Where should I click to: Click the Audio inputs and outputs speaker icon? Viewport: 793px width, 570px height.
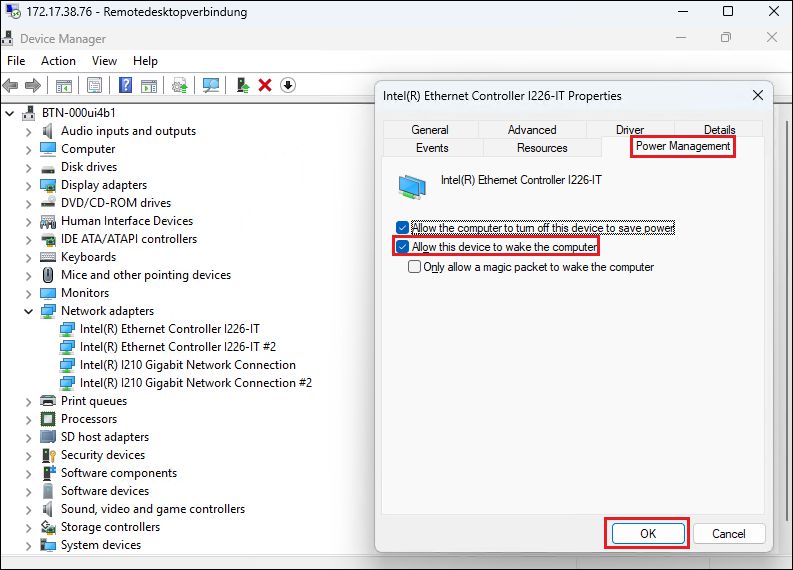[48, 131]
